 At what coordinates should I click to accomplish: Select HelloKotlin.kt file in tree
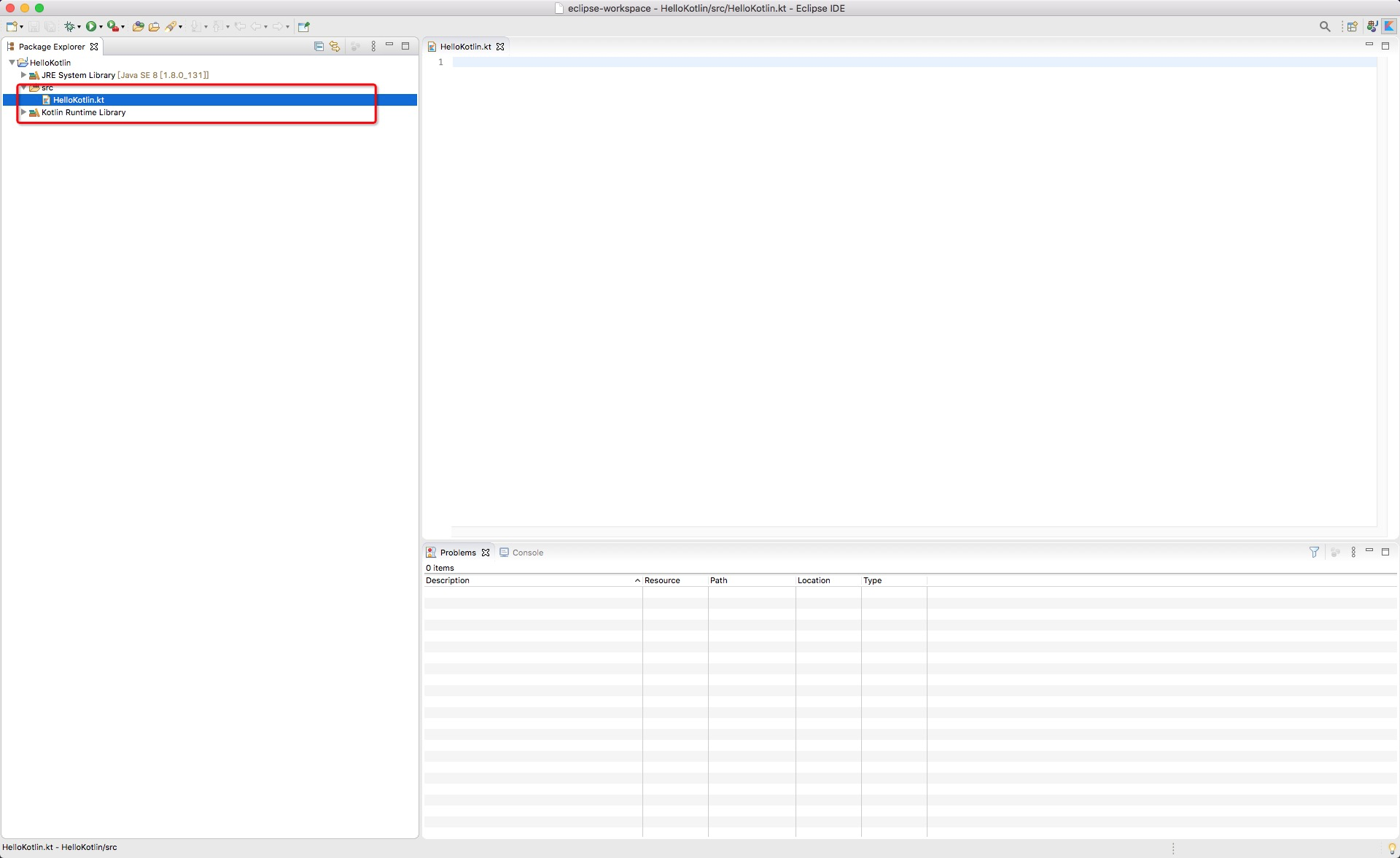[x=78, y=100]
